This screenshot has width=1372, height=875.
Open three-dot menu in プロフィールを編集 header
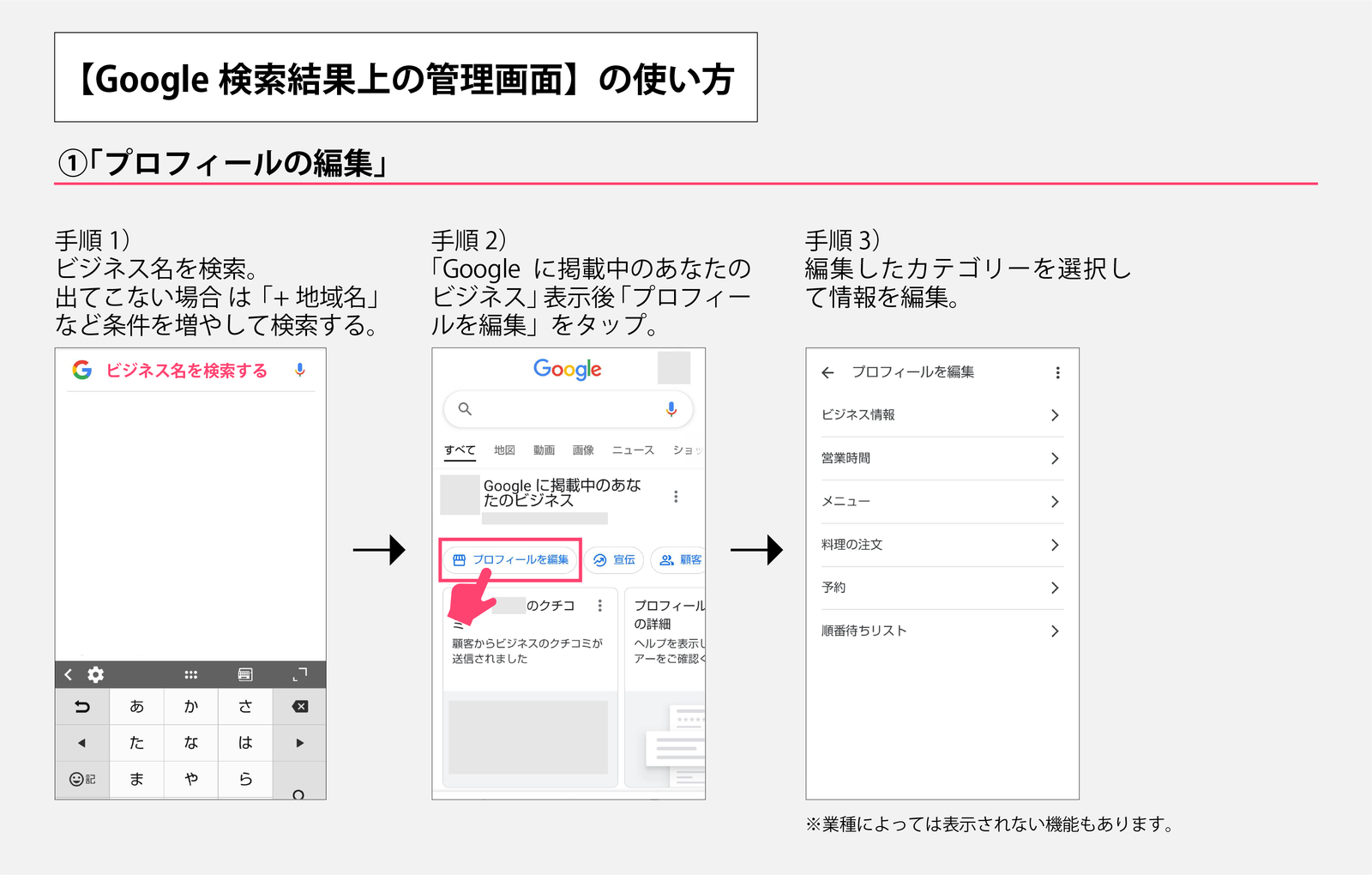(1057, 372)
